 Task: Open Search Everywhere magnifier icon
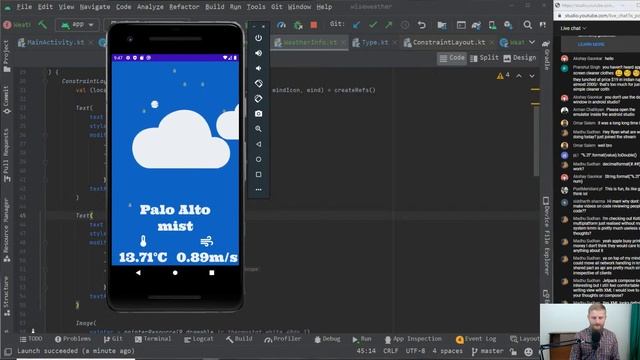527,25
